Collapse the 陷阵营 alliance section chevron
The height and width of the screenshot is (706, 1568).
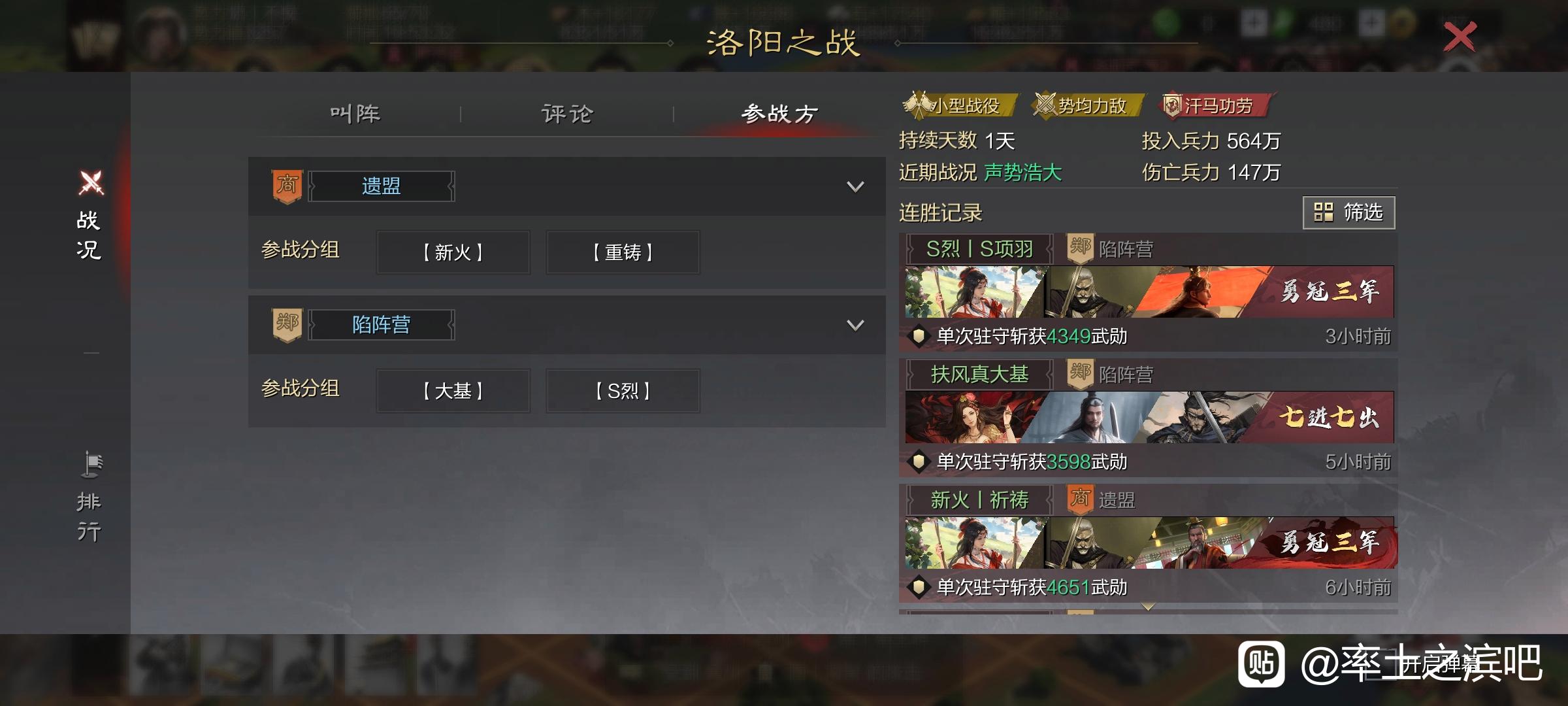(855, 326)
